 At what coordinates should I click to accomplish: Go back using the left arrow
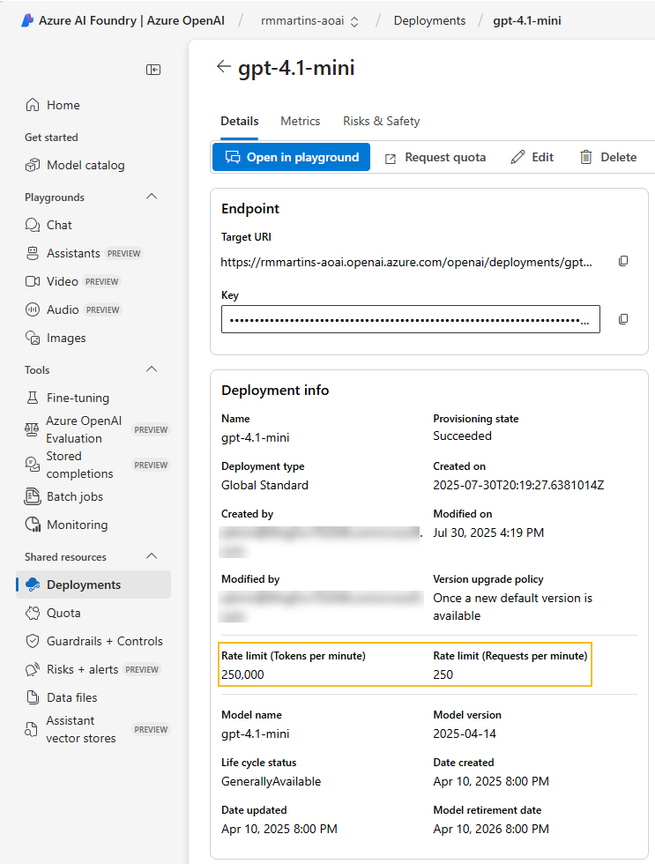pos(223,67)
